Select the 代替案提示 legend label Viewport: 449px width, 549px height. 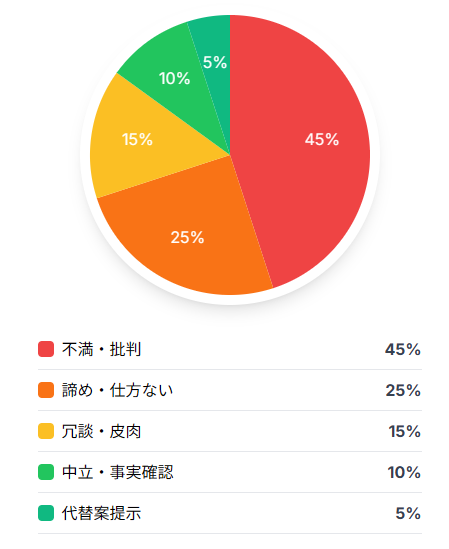pyautogui.click(x=102, y=513)
